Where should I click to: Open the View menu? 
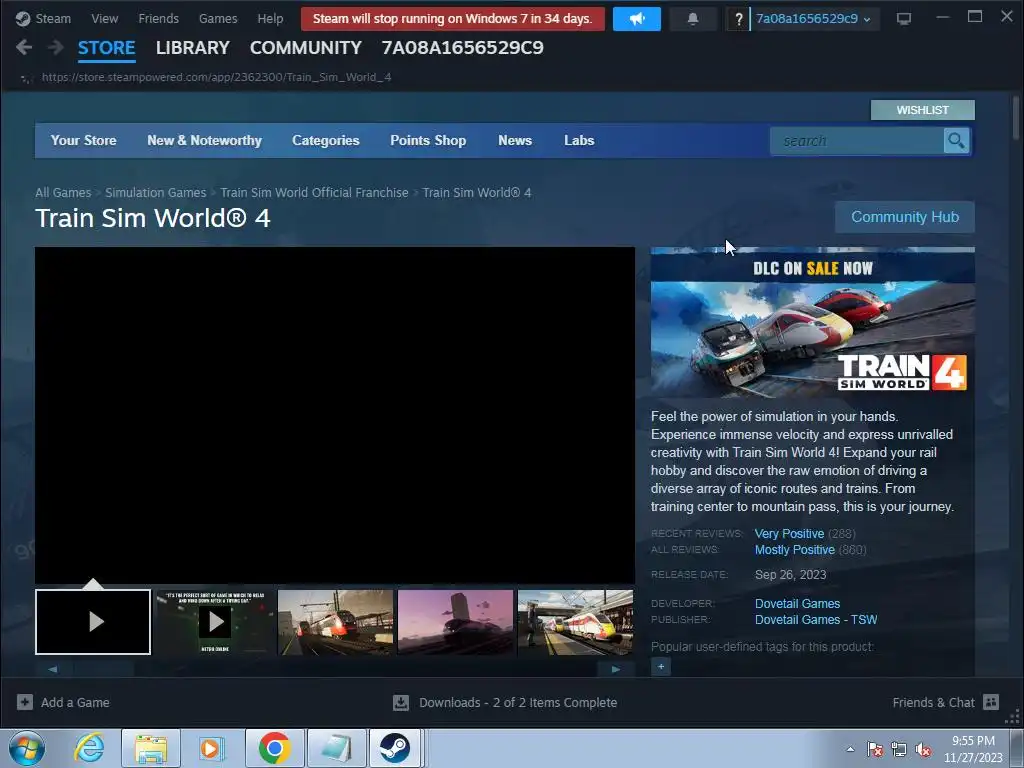tap(104, 18)
